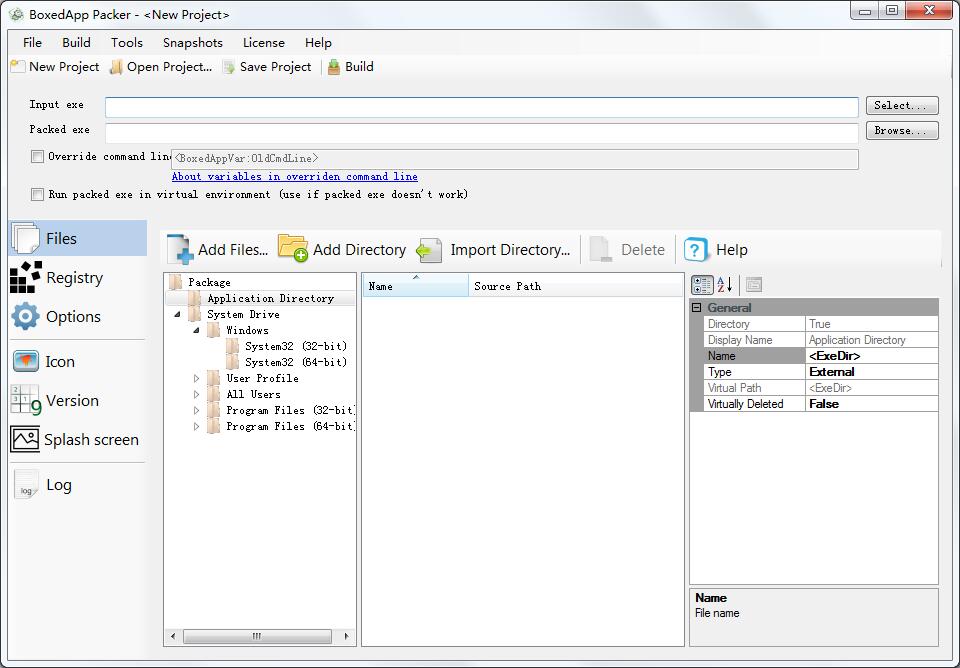This screenshot has height=668, width=960.
Task: Click the External Type value cell
Action: coord(872,372)
